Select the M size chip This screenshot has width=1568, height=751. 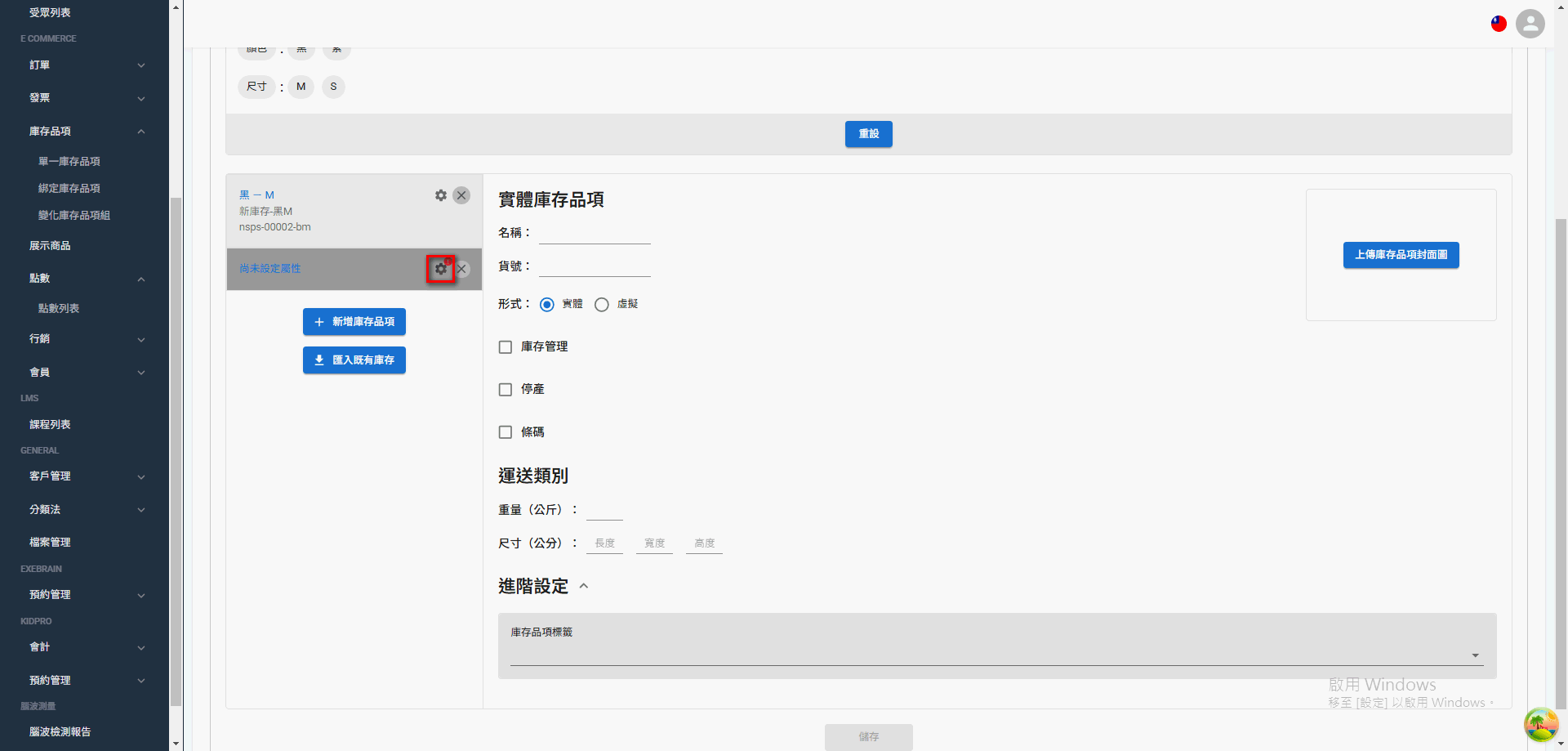301,87
